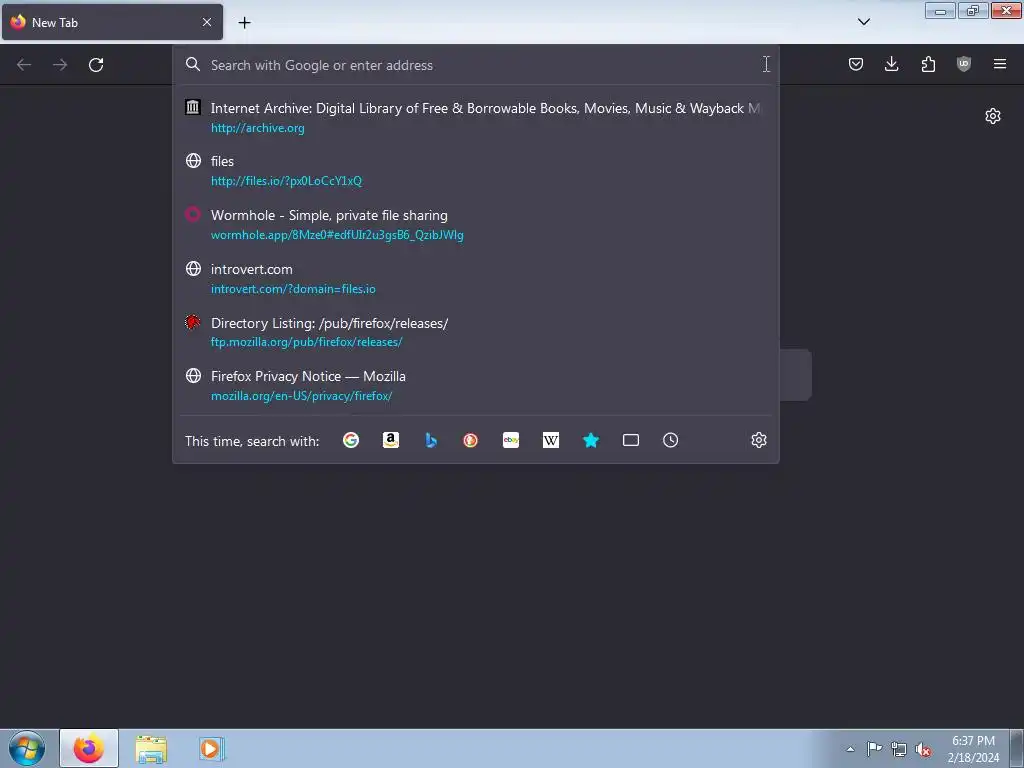The height and width of the screenshot is (768, 1024).
Task: Click Firefox taskbar icon
Action: tap(89, 748)
